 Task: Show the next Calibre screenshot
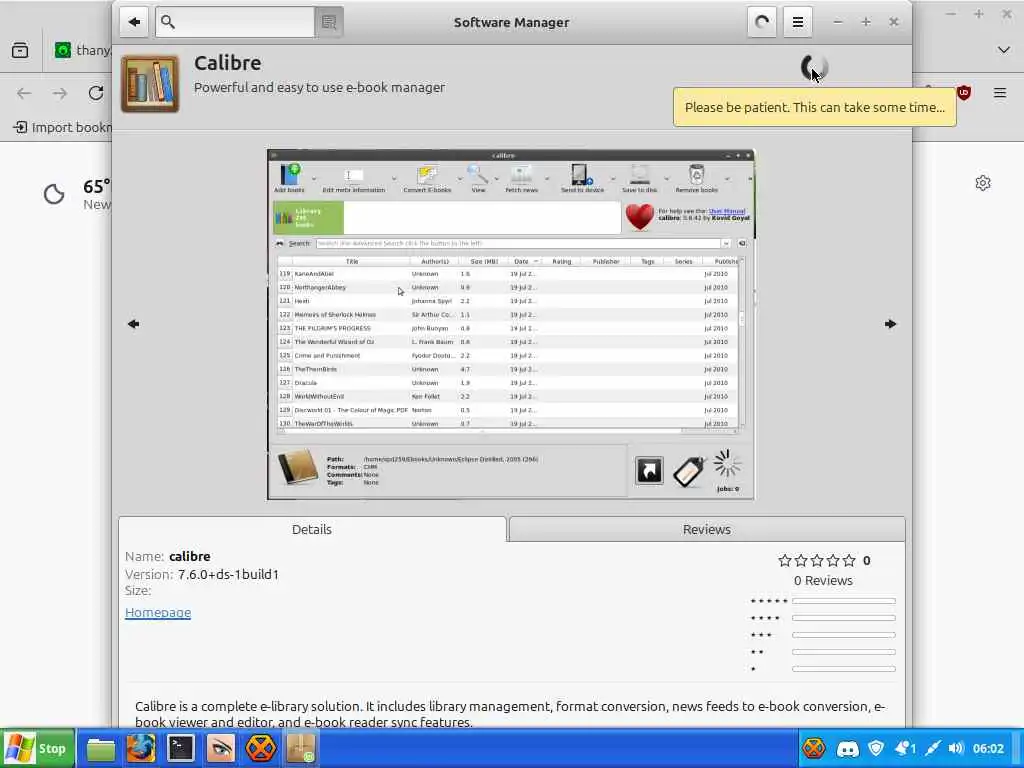pos(890,324)
